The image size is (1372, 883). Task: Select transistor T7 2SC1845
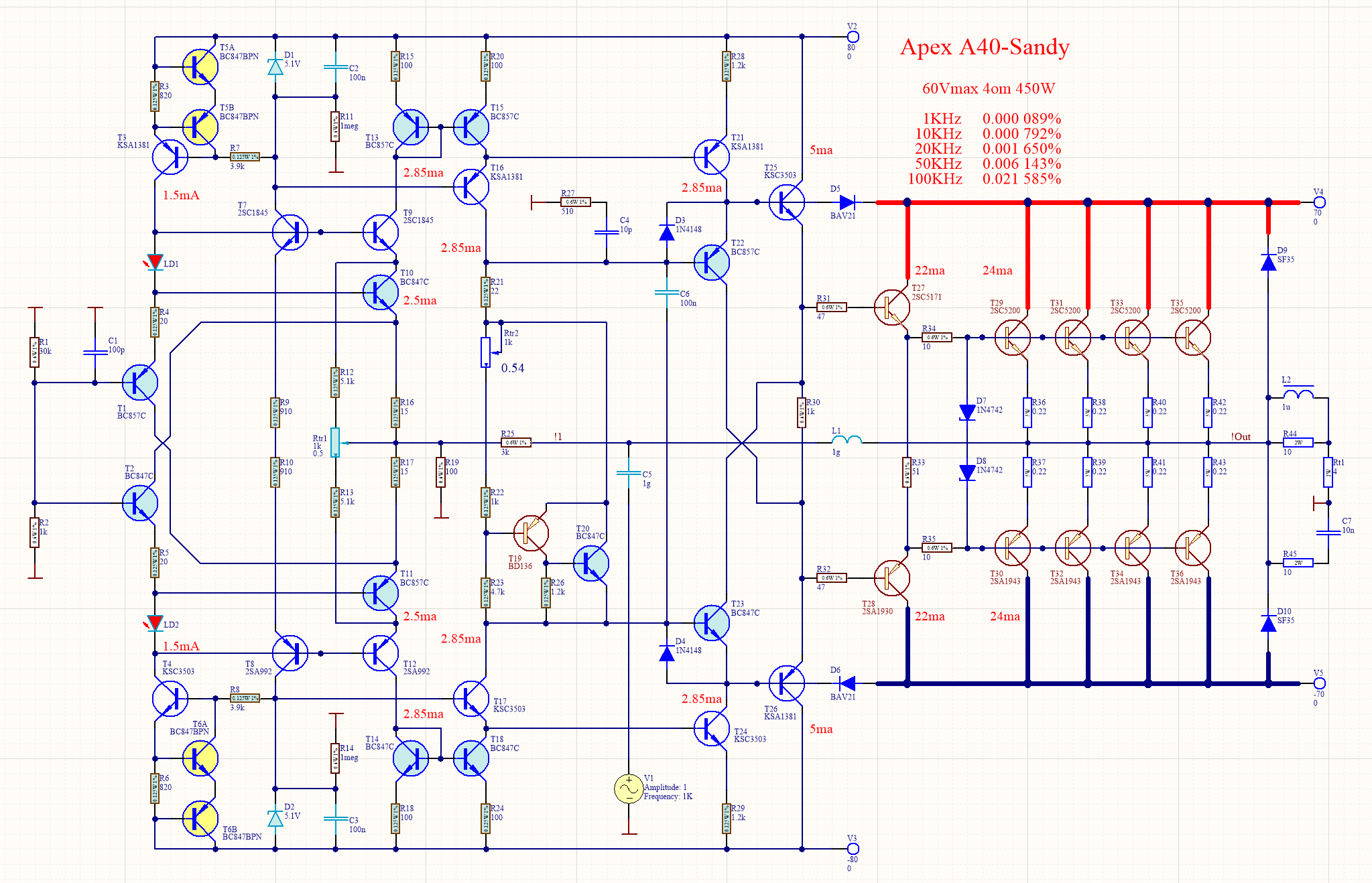pyautogui.click(x=290, y=232)
